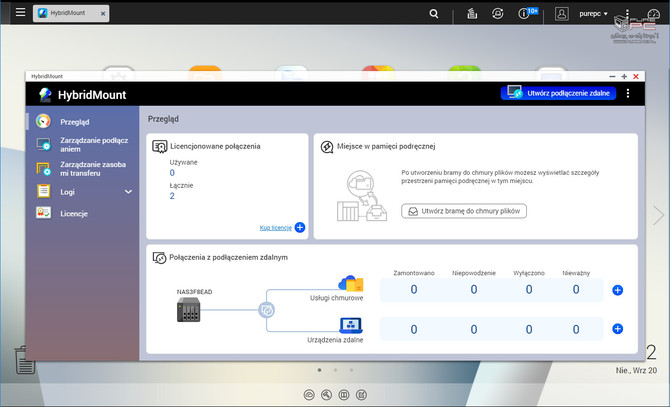Click third round icon in bottom dock
This screenshot has height=407, width=670.
(x=344, y=395)
